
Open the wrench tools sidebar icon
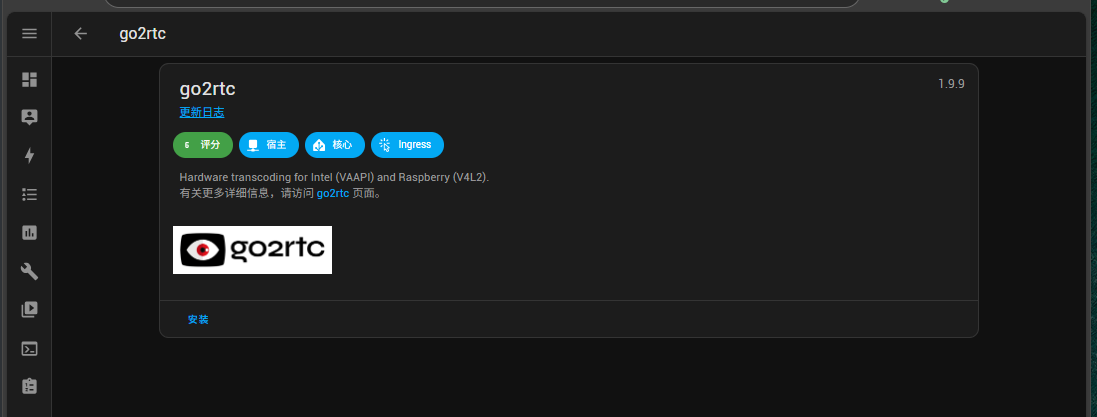pyautogui.click(x=29, y=271)
